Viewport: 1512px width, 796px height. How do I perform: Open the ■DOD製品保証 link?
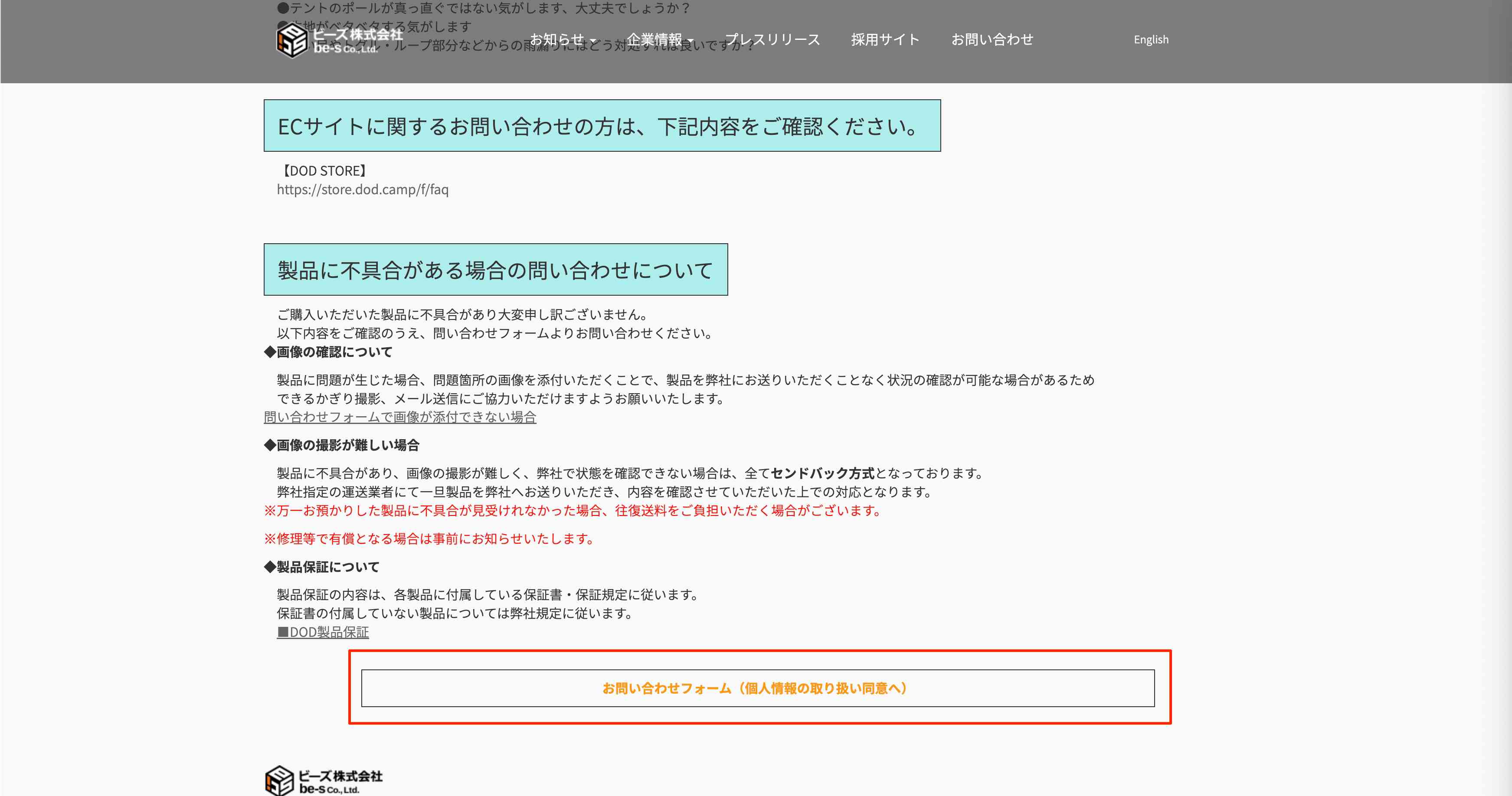[324, 633]
